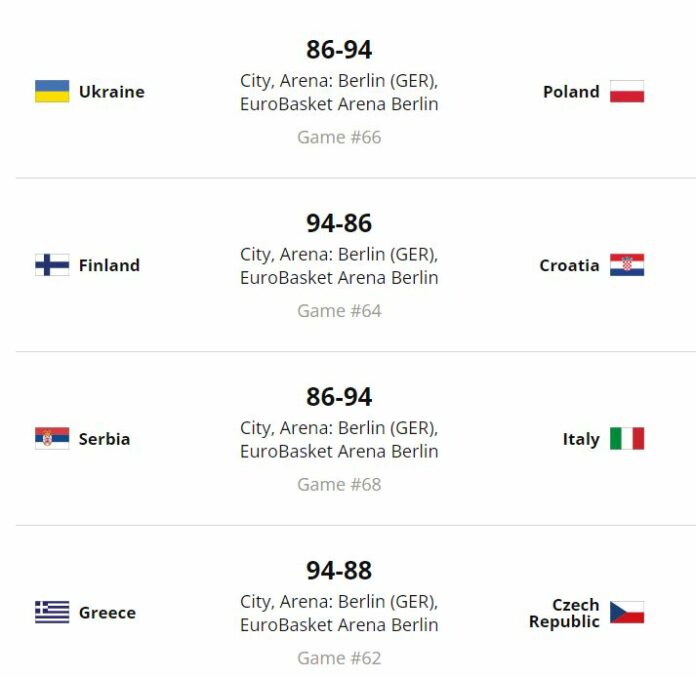Screen dimensions: 696x677
Task: Click the Serbia flag icon
Action: [x=52, y=439]
